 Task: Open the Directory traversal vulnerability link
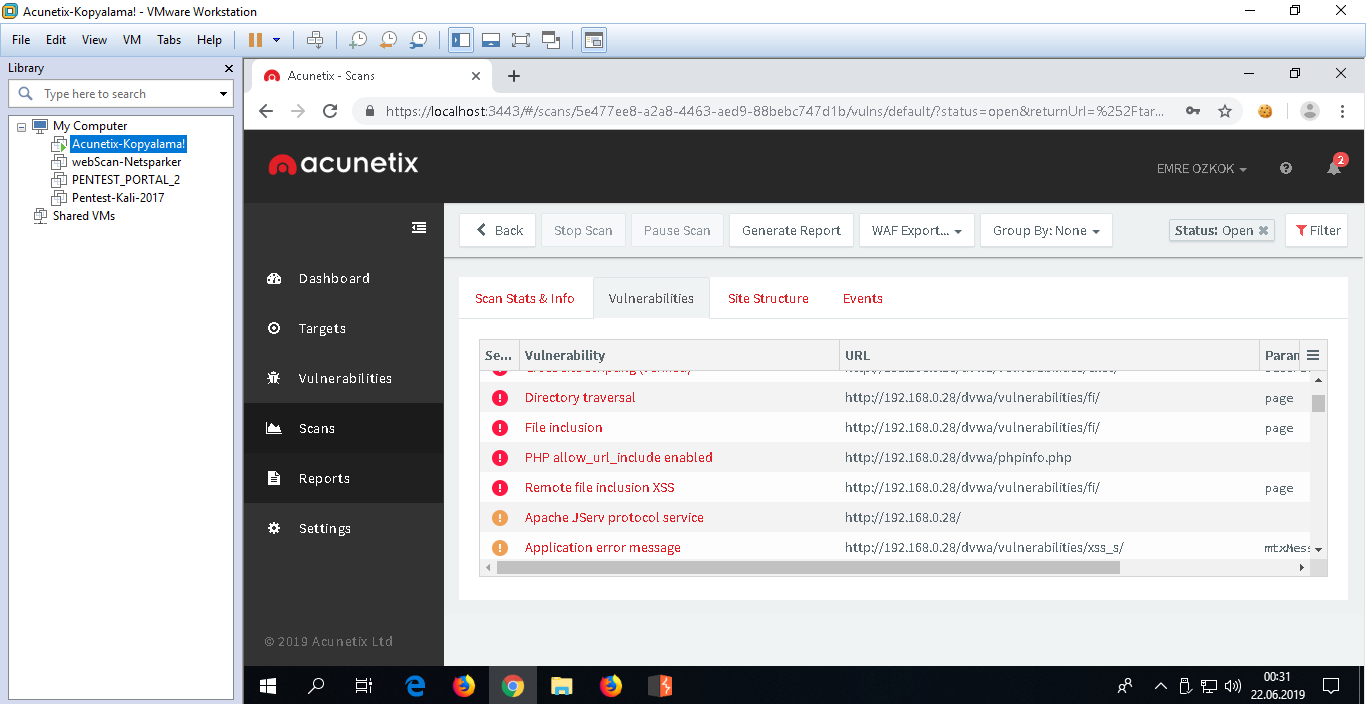coord(580,398)
